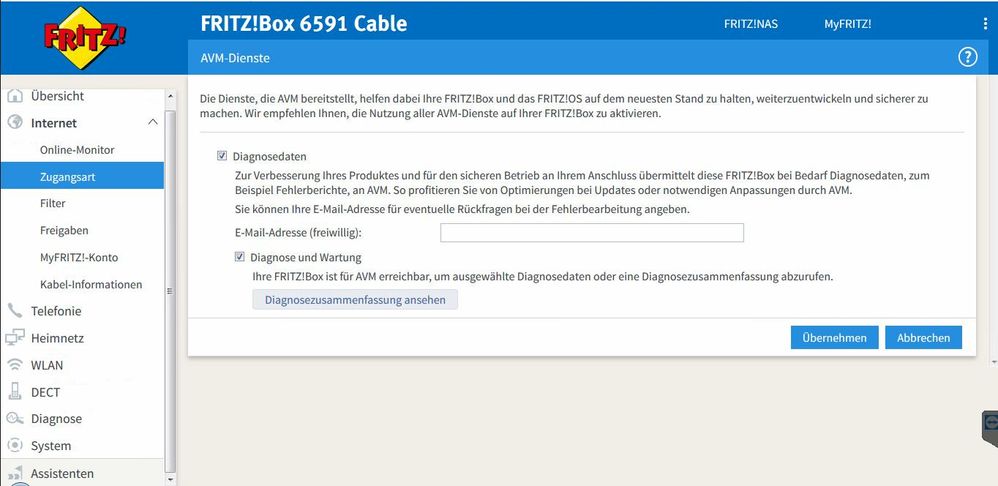Click the Abbrechen button
Screen dimensions: 998x486
(924, 338)
